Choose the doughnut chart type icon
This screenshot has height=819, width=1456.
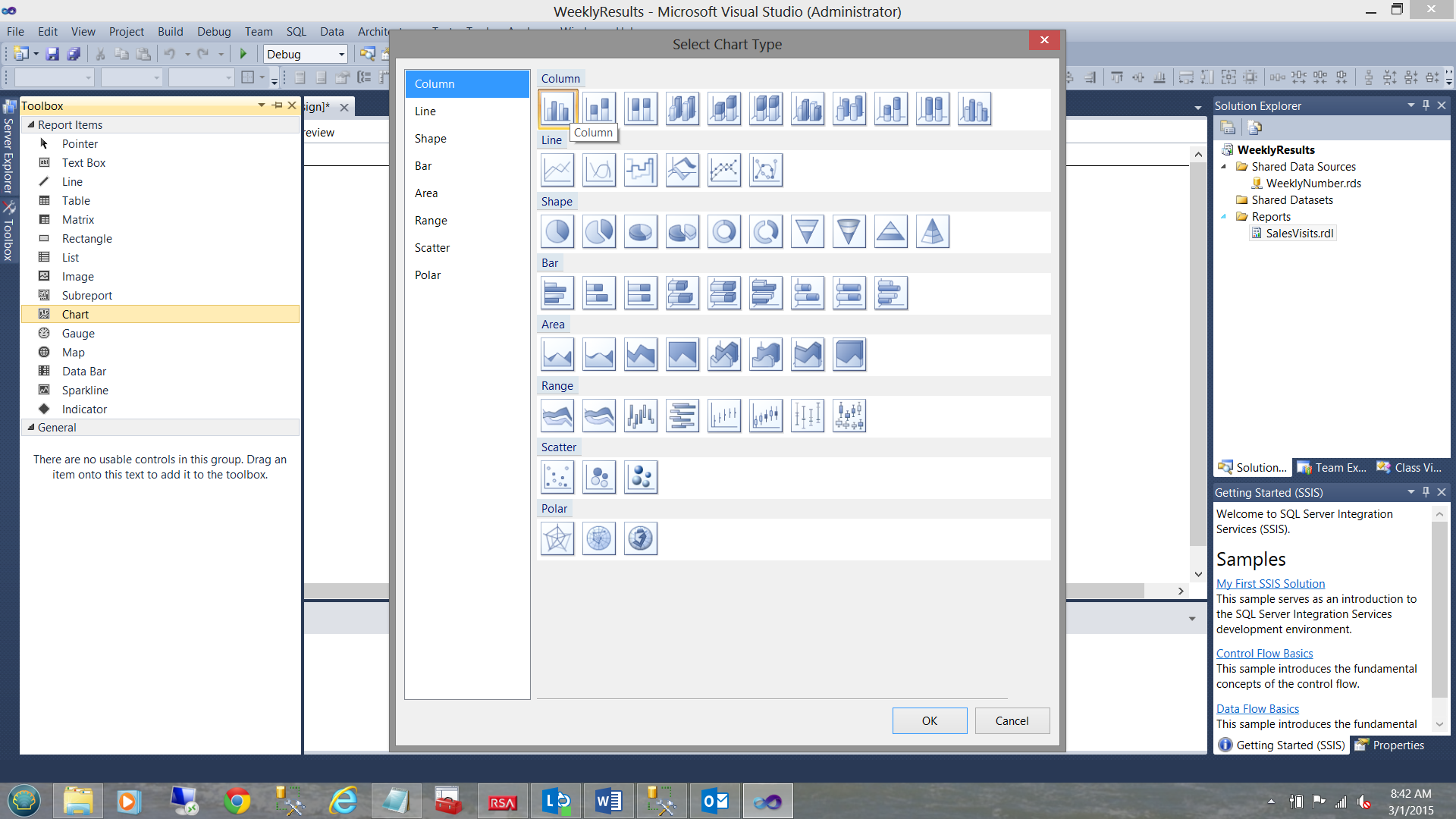tap(724, 231)
